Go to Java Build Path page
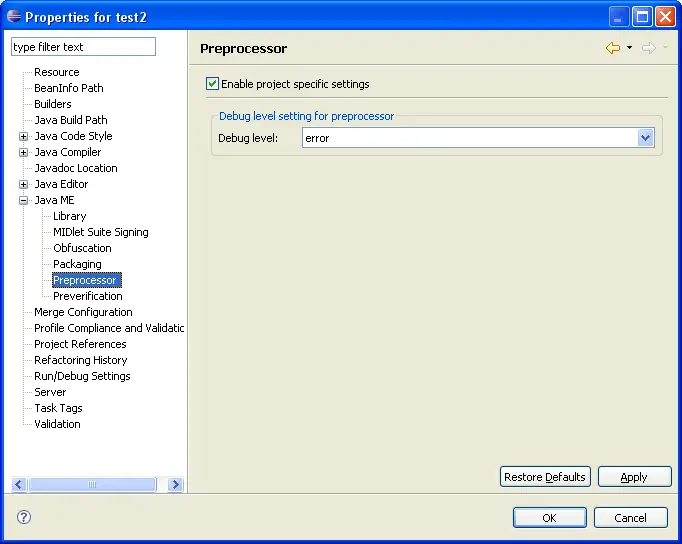Viewport: 682px width, 544px height. coord(70,120)
